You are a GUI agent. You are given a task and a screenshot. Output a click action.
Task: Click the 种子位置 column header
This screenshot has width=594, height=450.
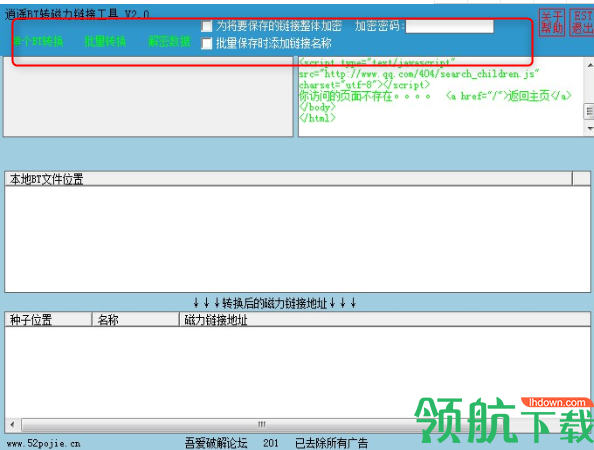click(48, 320)
